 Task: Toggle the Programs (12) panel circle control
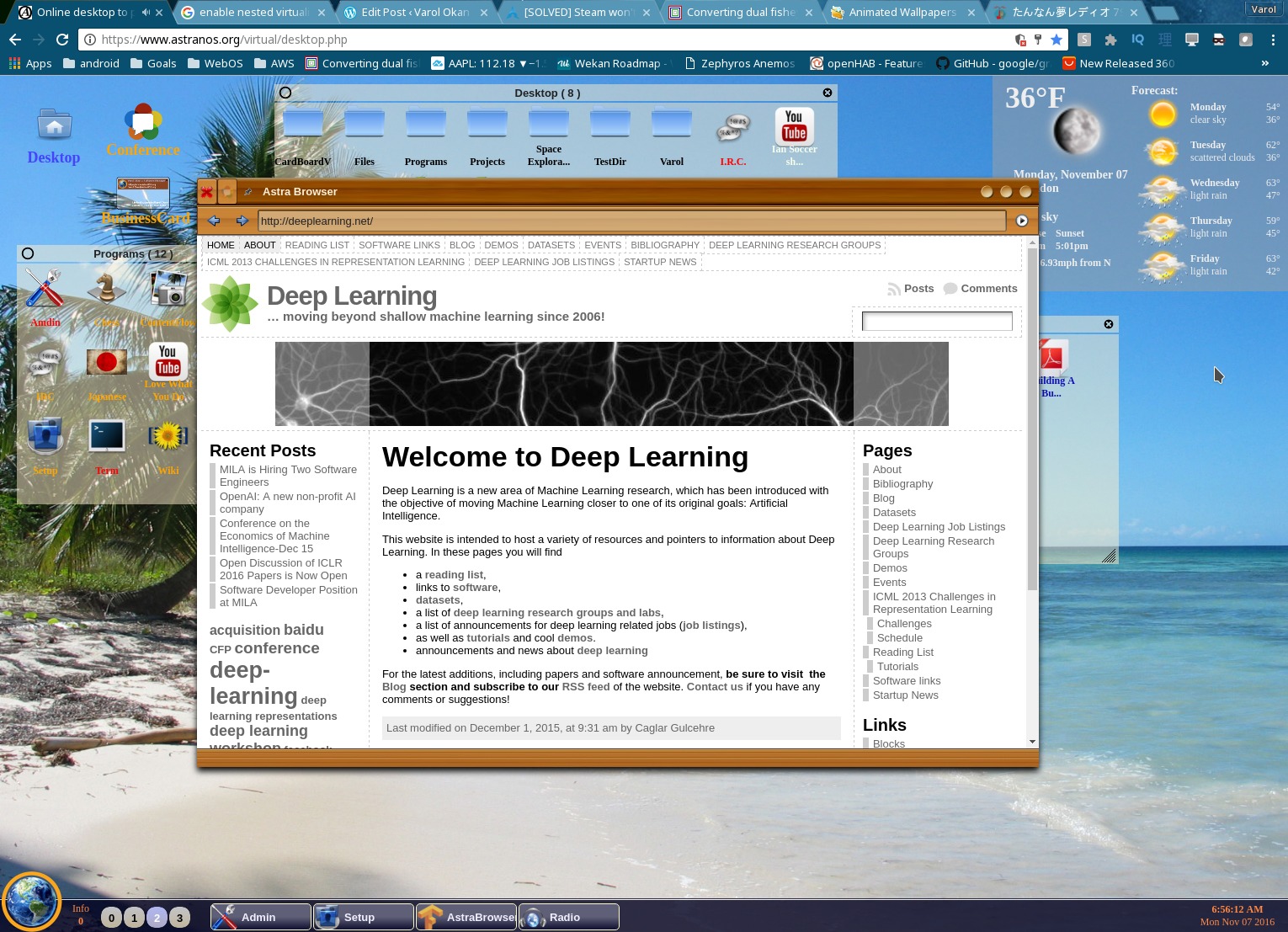tap(28, 253)
